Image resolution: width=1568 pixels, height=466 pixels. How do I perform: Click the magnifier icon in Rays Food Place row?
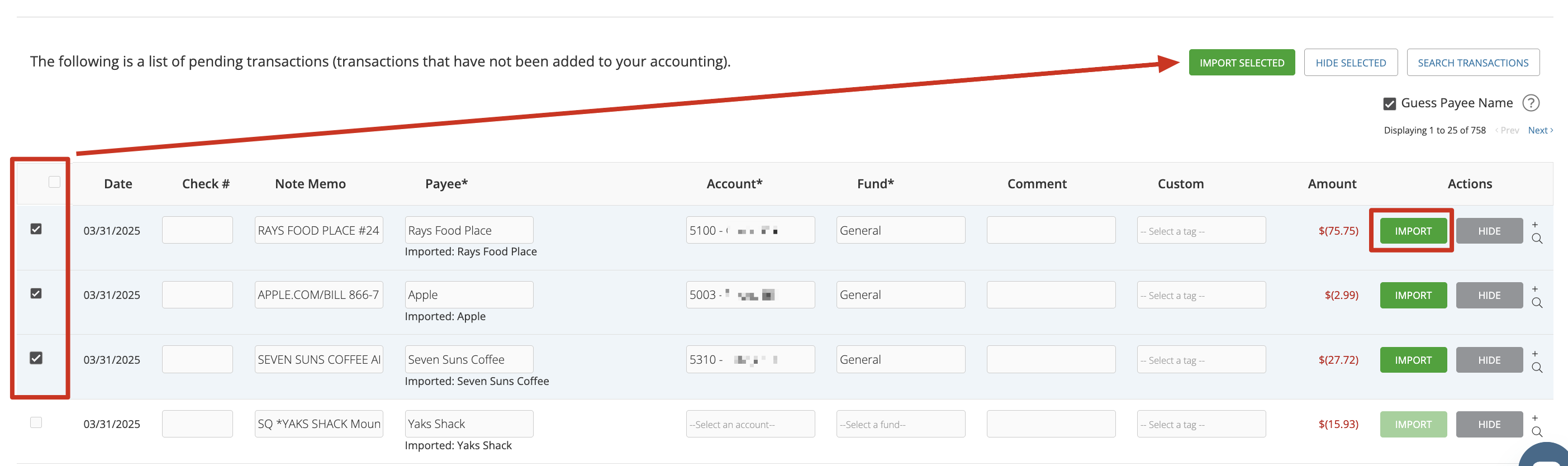pyautogui.click(x=1536, y=239)
